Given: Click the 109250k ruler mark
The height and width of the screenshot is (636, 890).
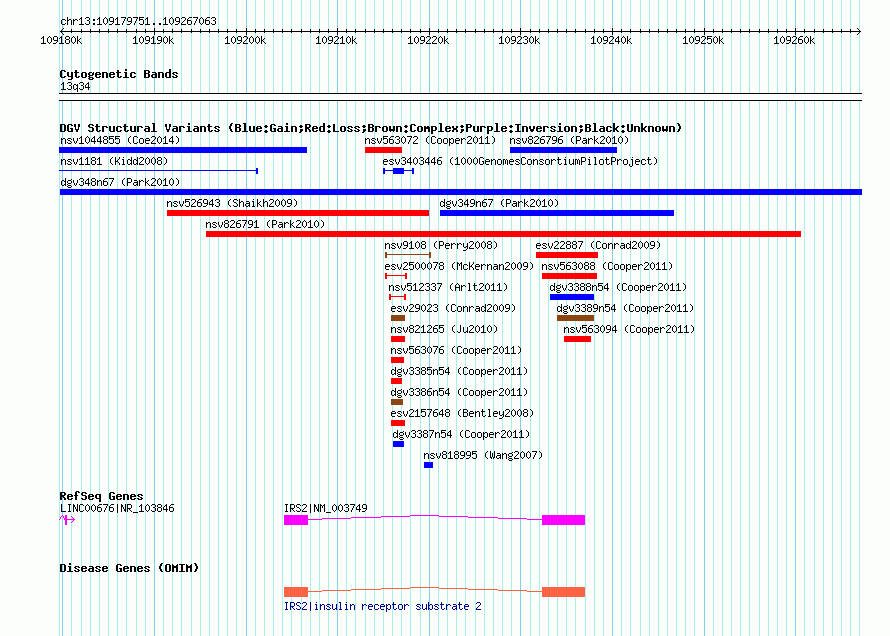Looking at the screenshot, I should [x=703, y=40].
